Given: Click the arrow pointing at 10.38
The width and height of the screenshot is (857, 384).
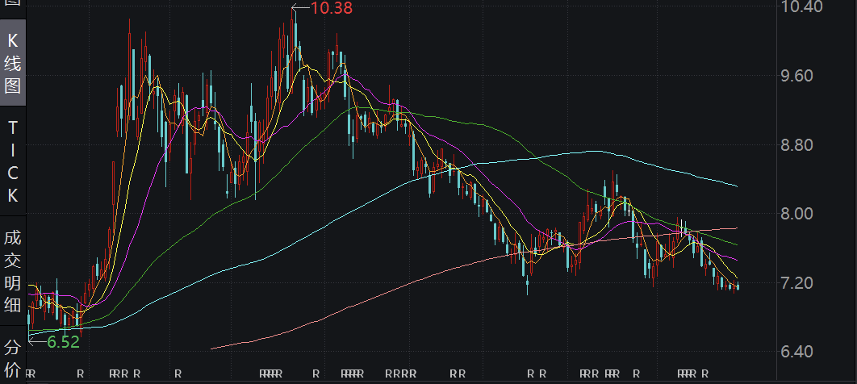Looking at the screenshot, I should (x=300, y=7).
